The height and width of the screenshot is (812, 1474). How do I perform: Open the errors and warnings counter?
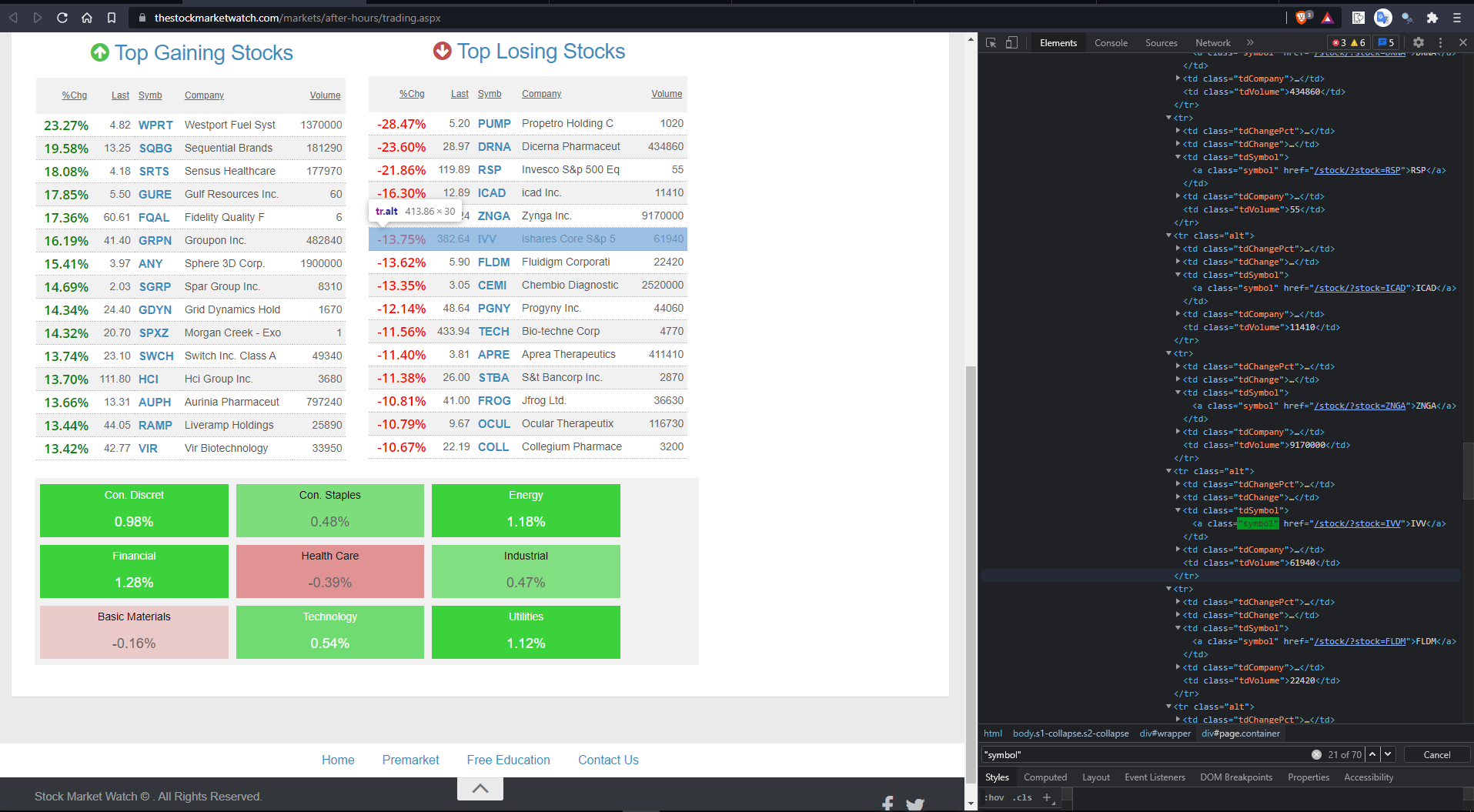[x=1349, y=43]
